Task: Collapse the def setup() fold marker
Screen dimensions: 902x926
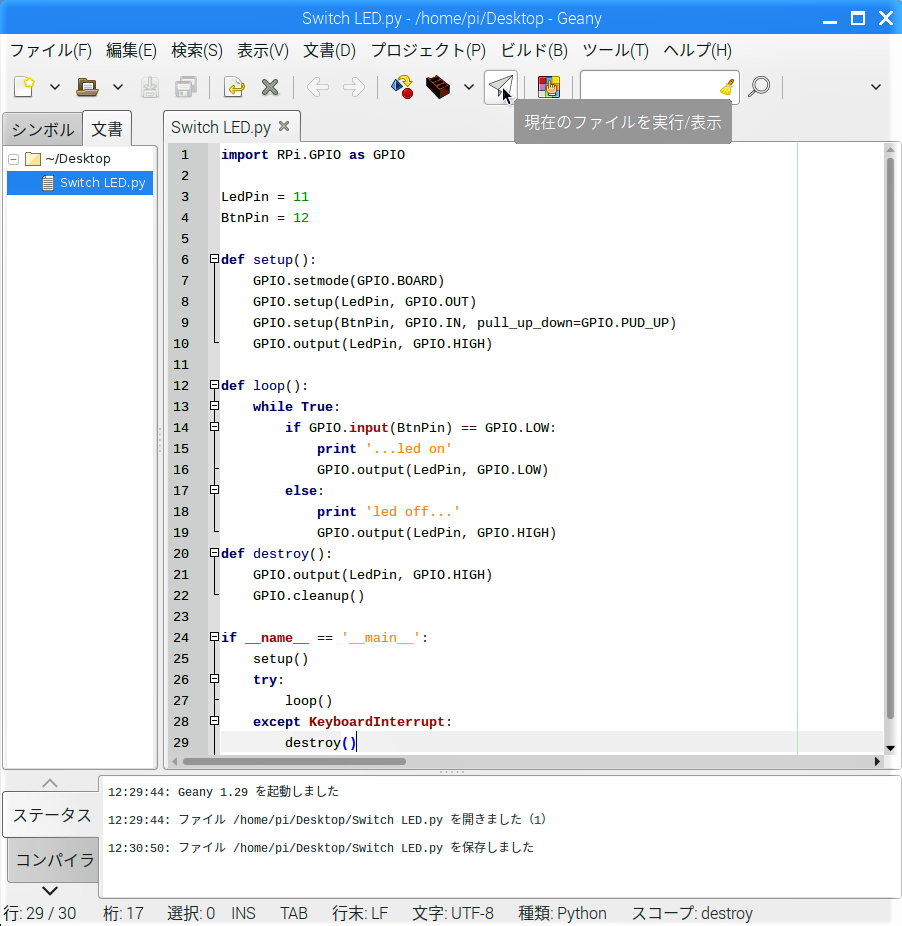Action: [214, 260]
